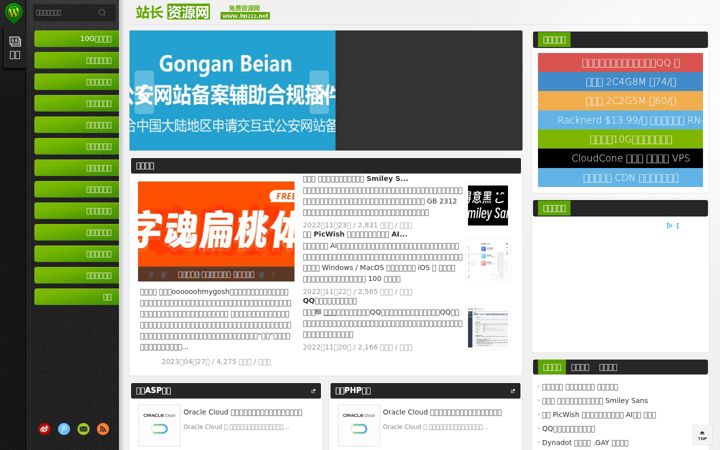
Task: Open the blue round social icon
Action: pyautogui.click(x=64, y=429)
